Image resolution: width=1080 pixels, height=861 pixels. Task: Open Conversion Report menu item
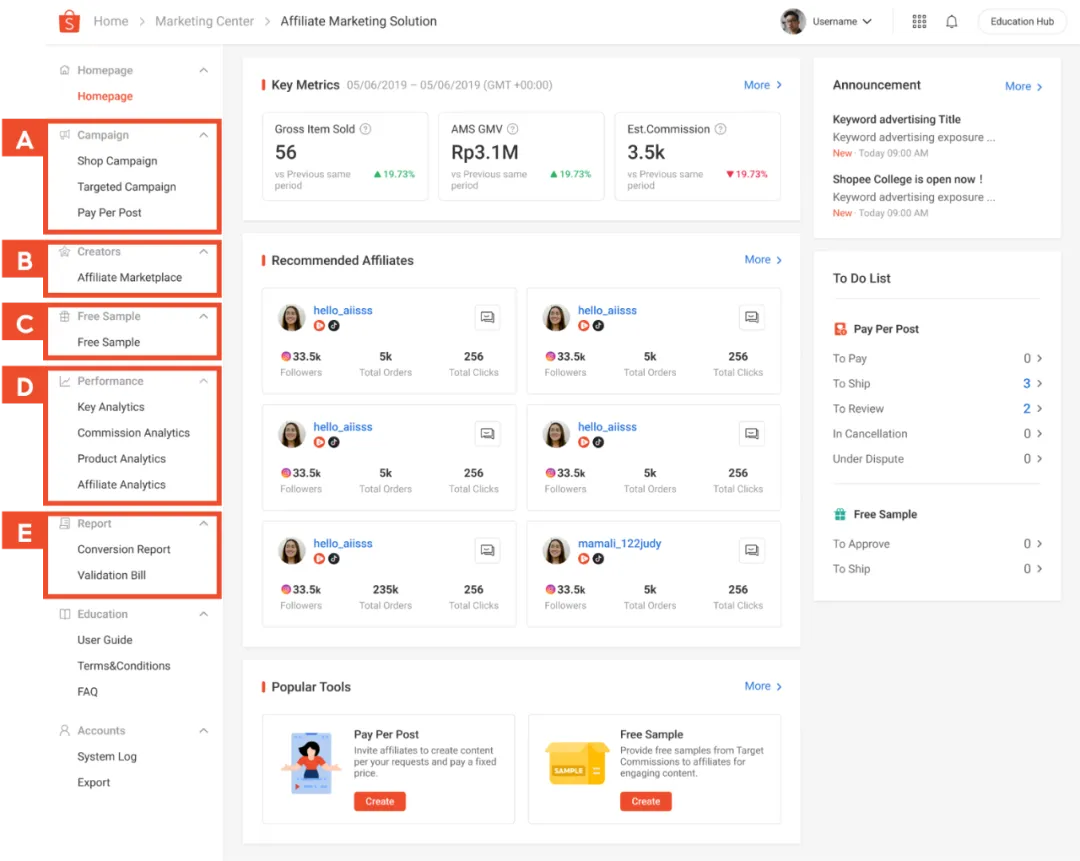pyautogui.click(x=124, y=549)
